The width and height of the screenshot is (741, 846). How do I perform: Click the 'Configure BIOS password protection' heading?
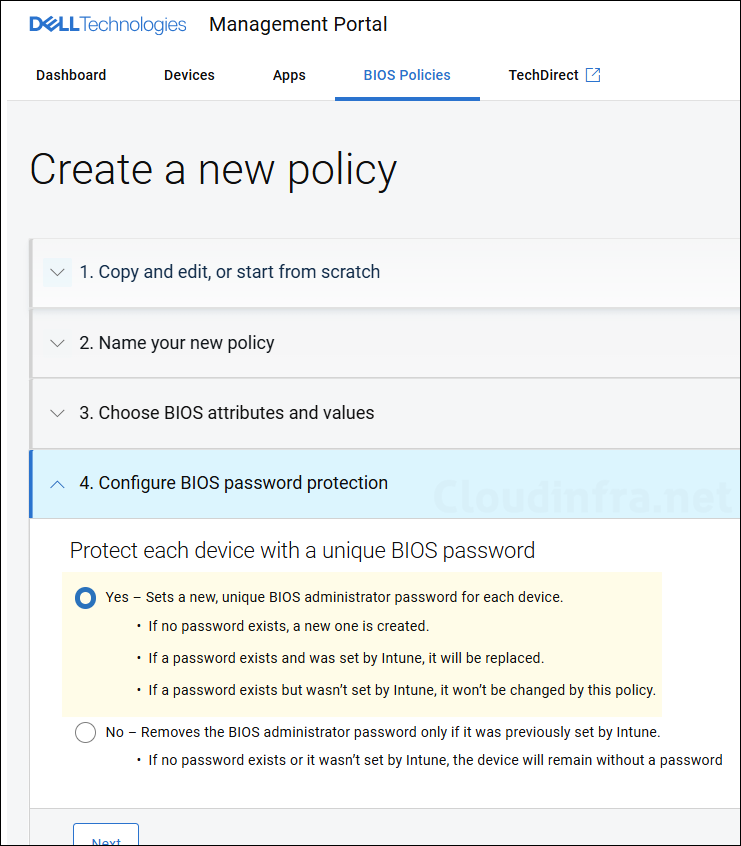pyautogui.click(x=234, y=483)
